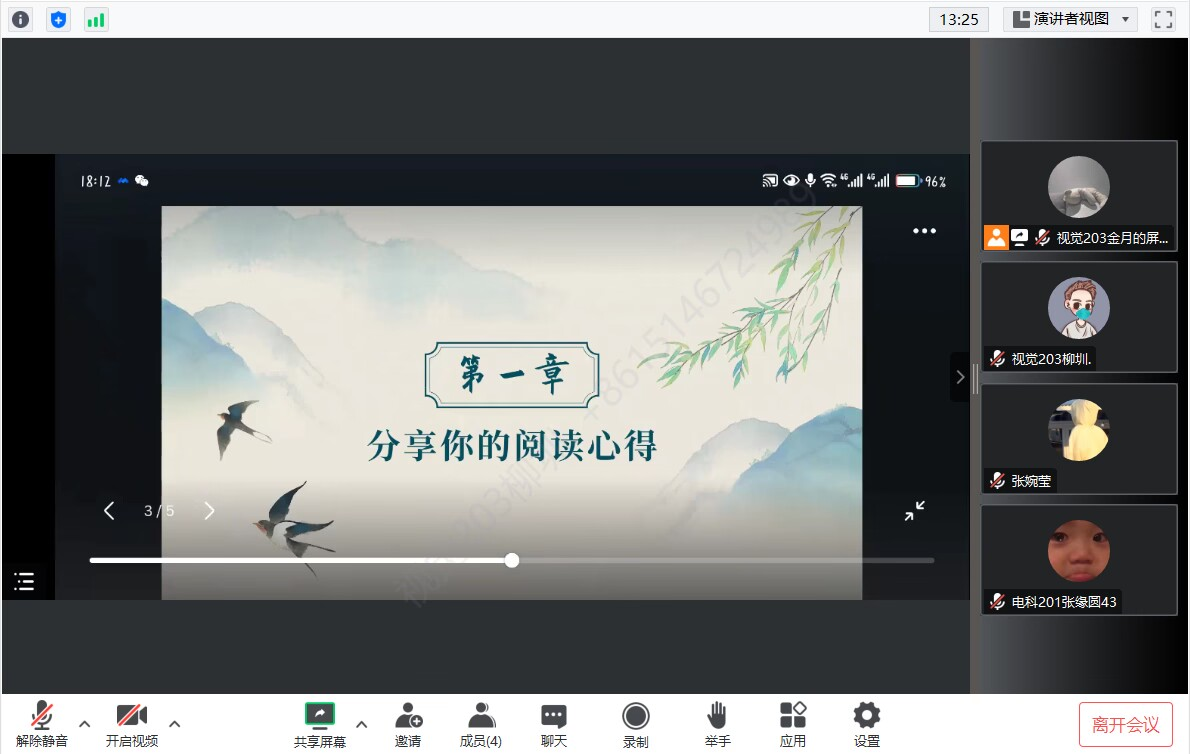Click the blue security shield icon
Viewport: 1190px width, 754px height.
click(59, 19)
